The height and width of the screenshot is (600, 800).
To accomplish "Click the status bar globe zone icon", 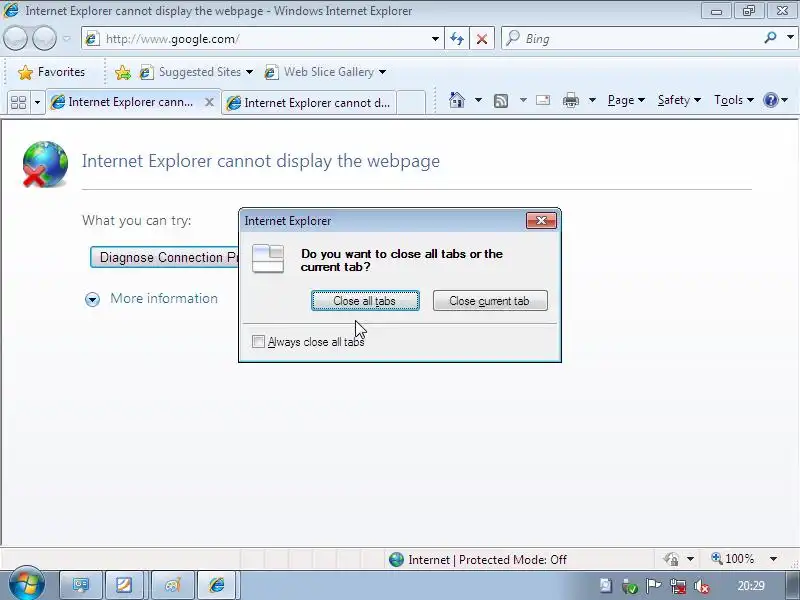I will [x=396, y=560].
